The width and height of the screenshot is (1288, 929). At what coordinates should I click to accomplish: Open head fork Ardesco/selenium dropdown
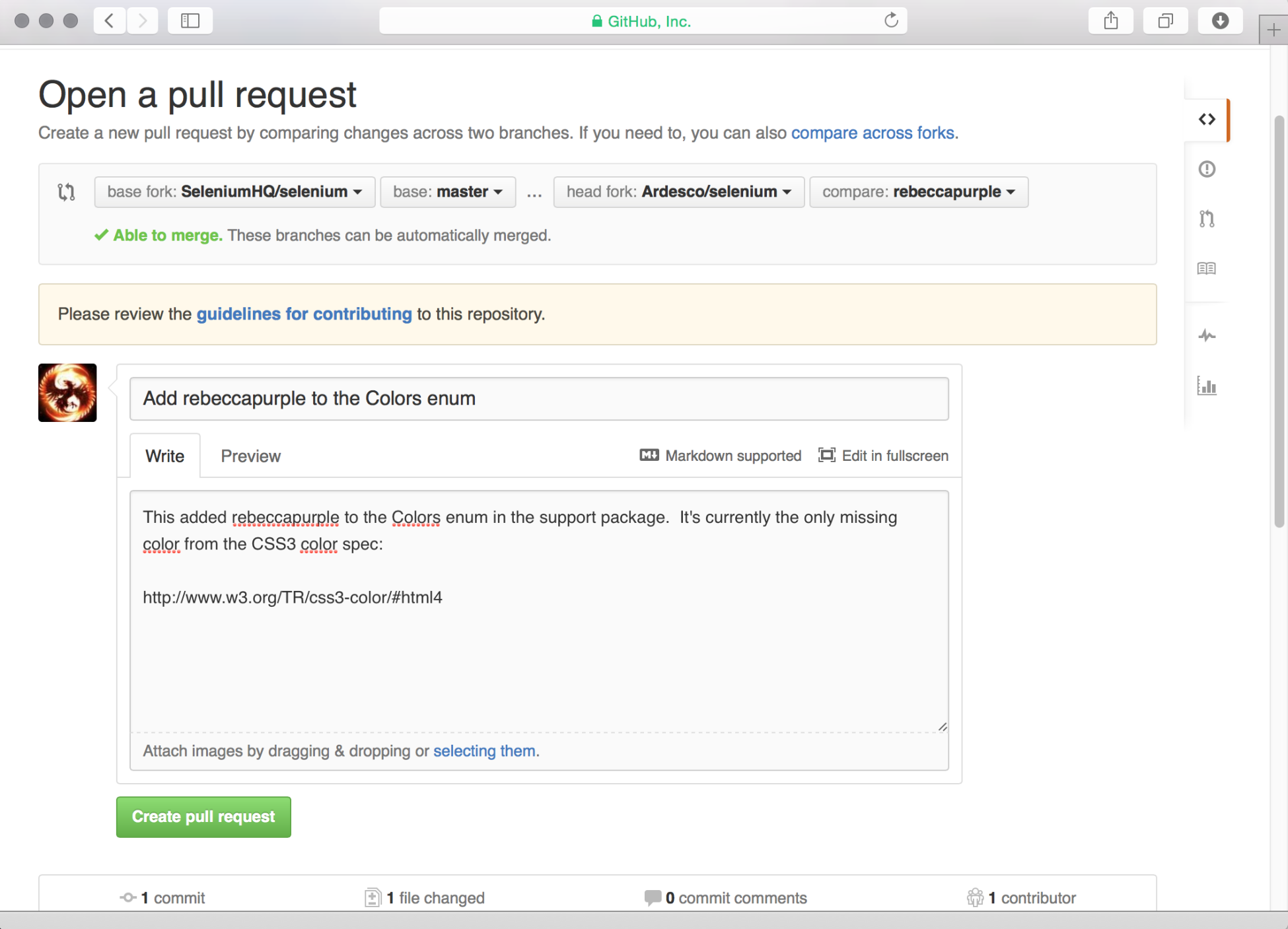tap(679, 192)
